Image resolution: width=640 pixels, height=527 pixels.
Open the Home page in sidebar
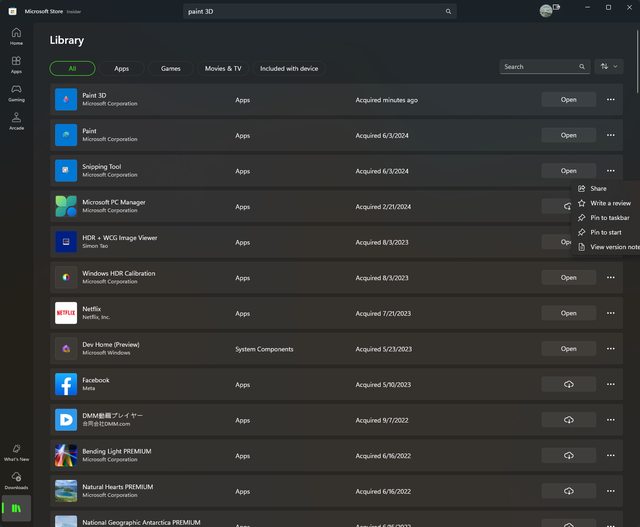click(16, 36)
